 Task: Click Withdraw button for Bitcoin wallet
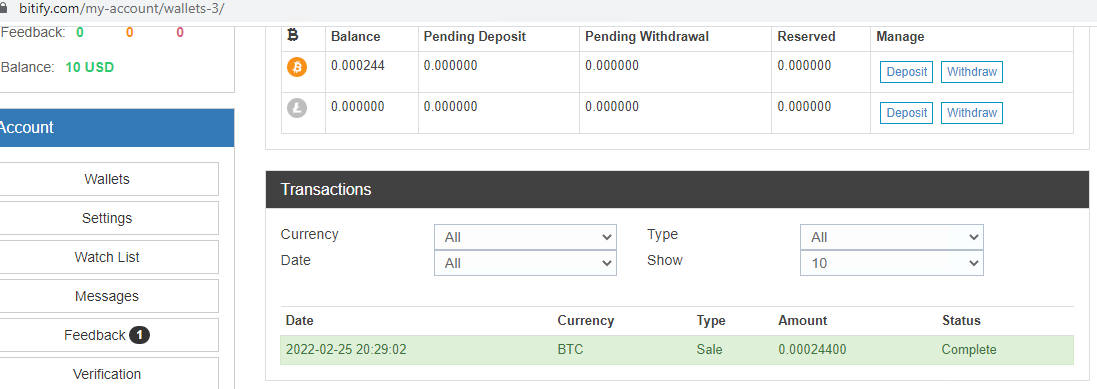coord(972,72)
